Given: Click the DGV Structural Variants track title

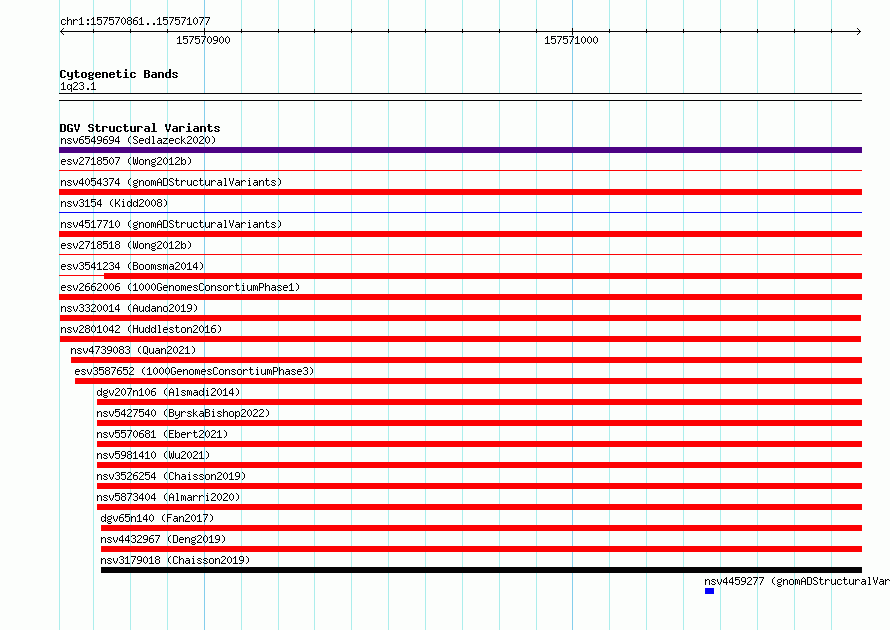Looking at the screenshot, I should pyautogui.click(x=140, y=128).
